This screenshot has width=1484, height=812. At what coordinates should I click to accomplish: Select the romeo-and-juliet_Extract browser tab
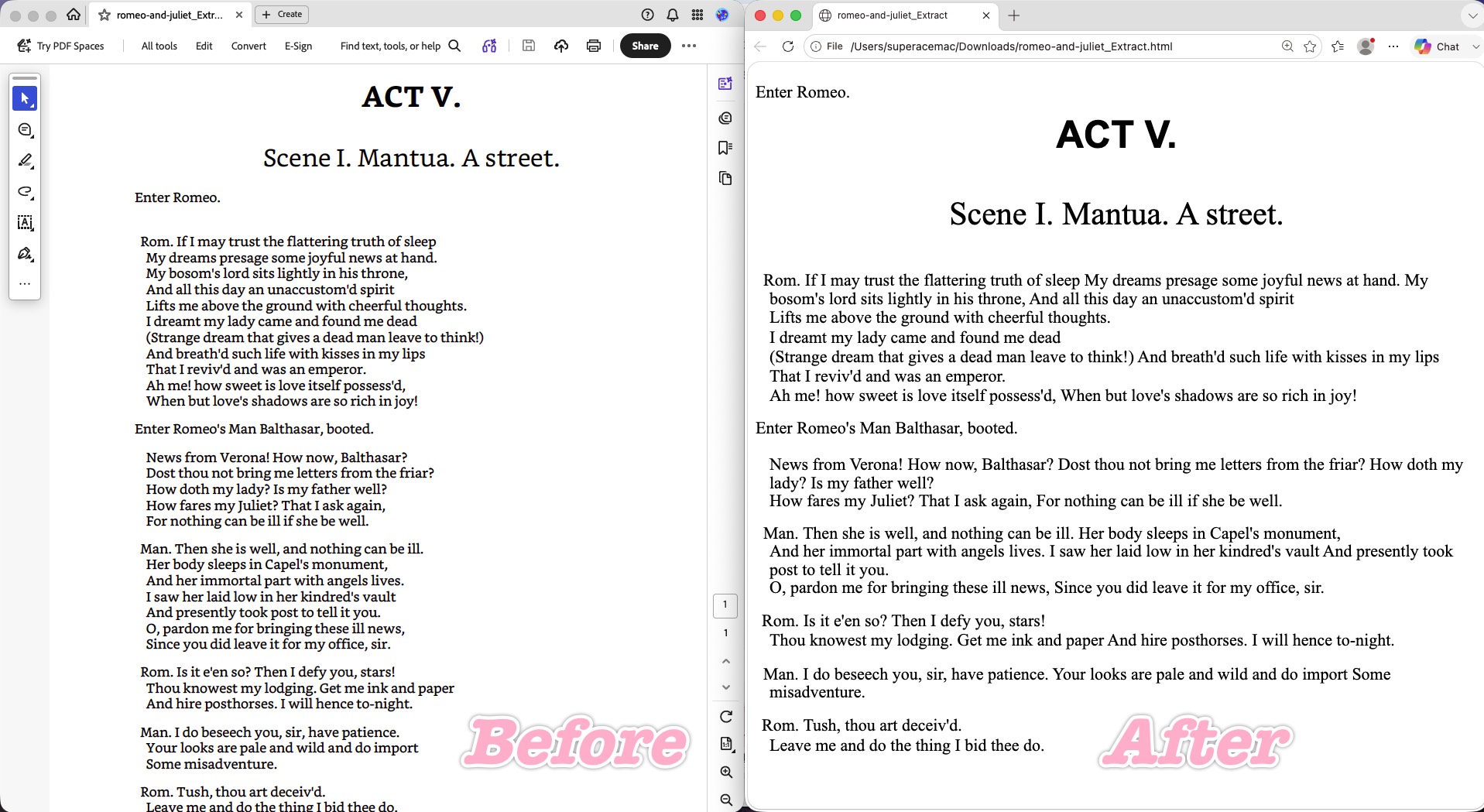(x=904, y=15)
